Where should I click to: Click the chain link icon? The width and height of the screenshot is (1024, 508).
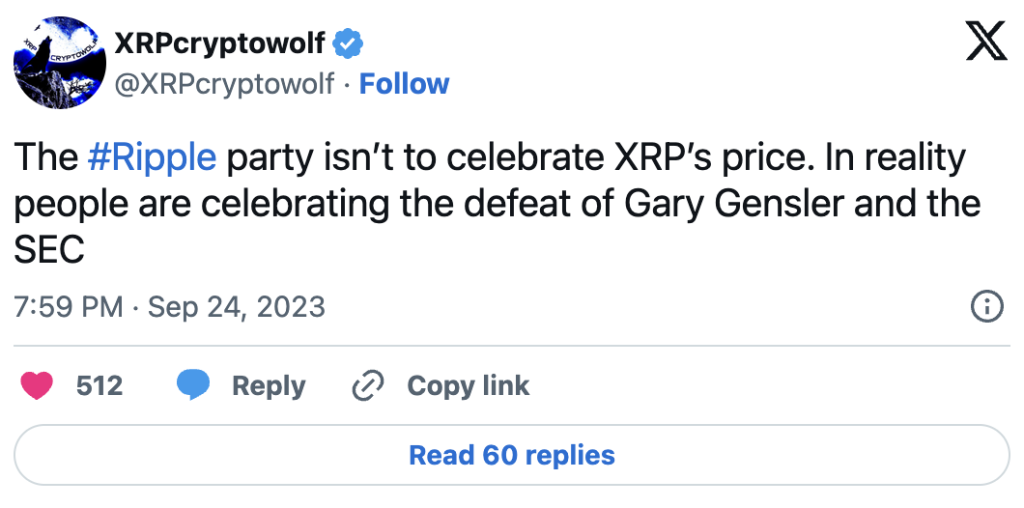(369, 386)
